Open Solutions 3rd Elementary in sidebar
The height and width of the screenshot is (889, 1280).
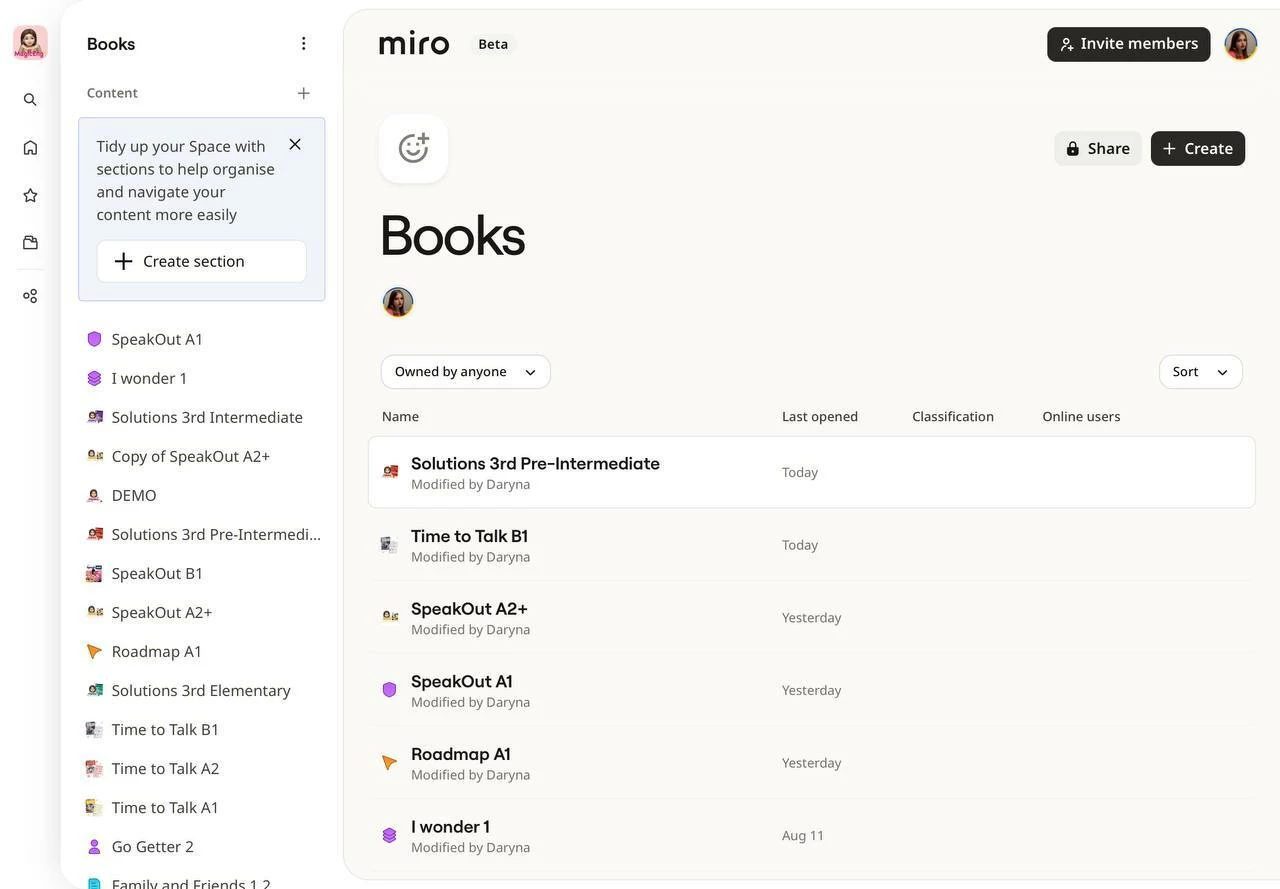(x=202, y=690)
